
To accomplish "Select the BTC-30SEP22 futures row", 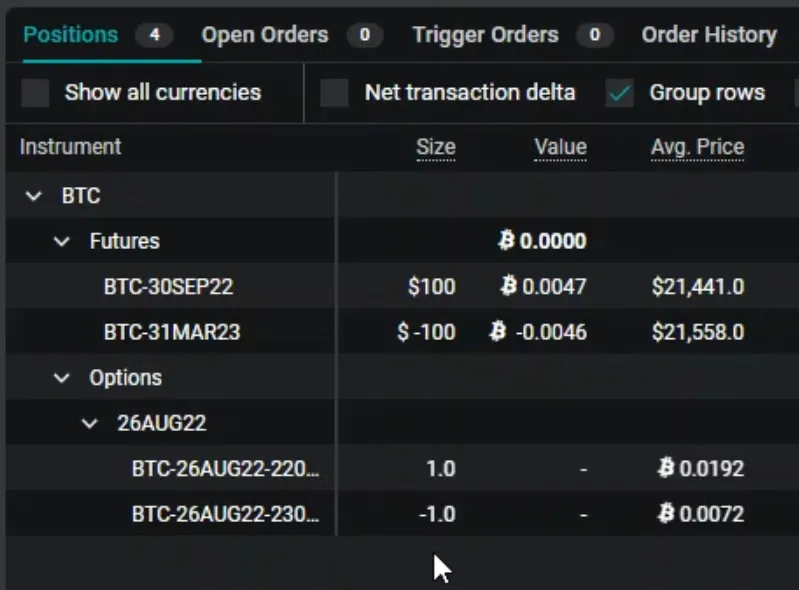I will pos(403,286).
